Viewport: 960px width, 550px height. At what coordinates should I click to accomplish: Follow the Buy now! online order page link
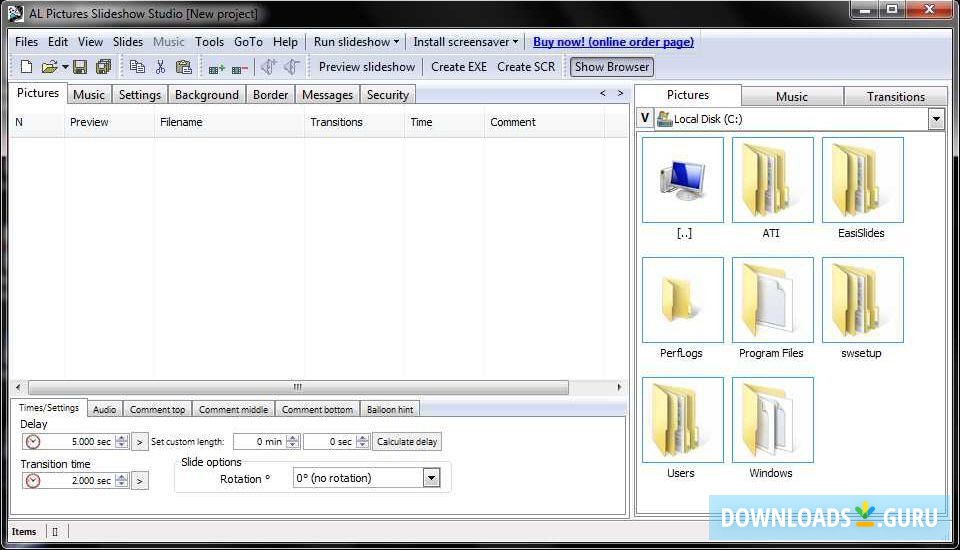pos(613,42)
